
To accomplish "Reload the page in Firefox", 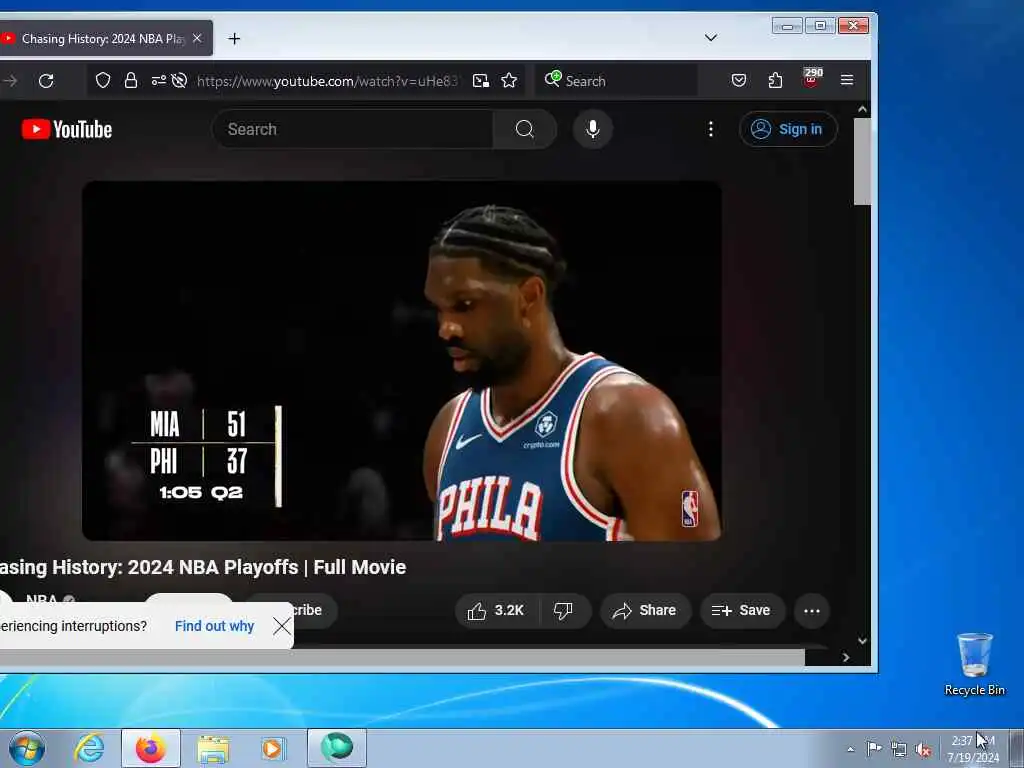I will click(46, 81).
